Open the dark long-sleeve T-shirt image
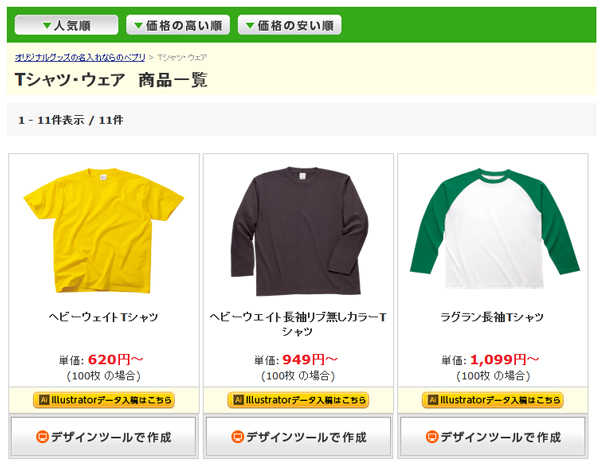Image resolution: width=600 pixels, height=469 pixels. click(x=298, y=231)
